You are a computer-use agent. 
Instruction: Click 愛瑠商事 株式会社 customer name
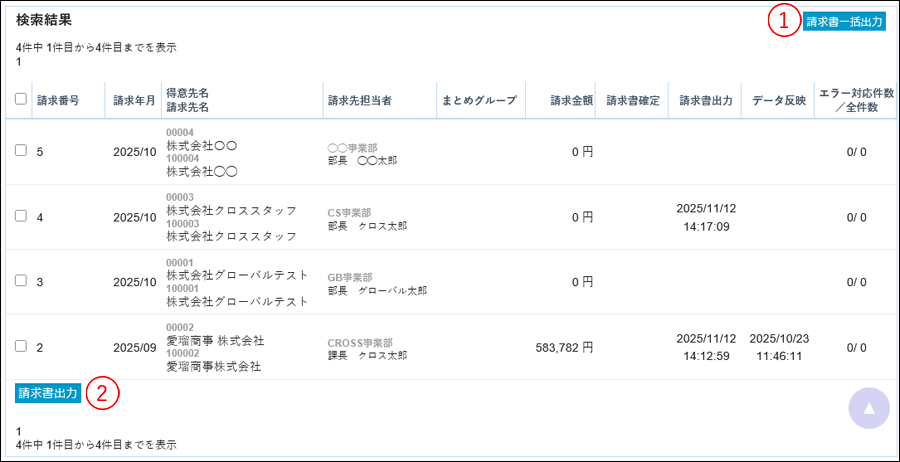[215, 341]
